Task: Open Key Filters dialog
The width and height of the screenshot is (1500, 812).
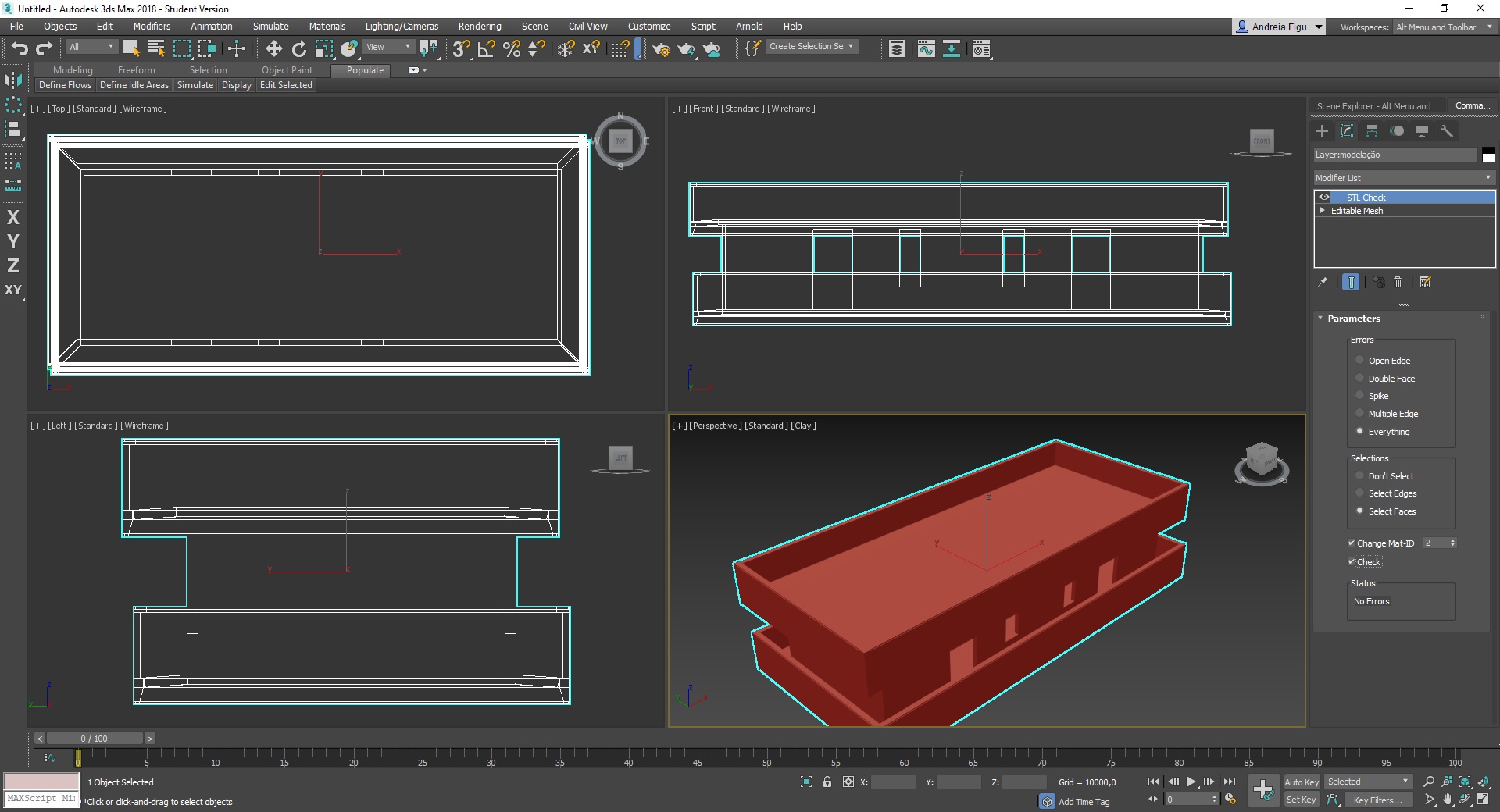Action: [x=1378, y=800]
